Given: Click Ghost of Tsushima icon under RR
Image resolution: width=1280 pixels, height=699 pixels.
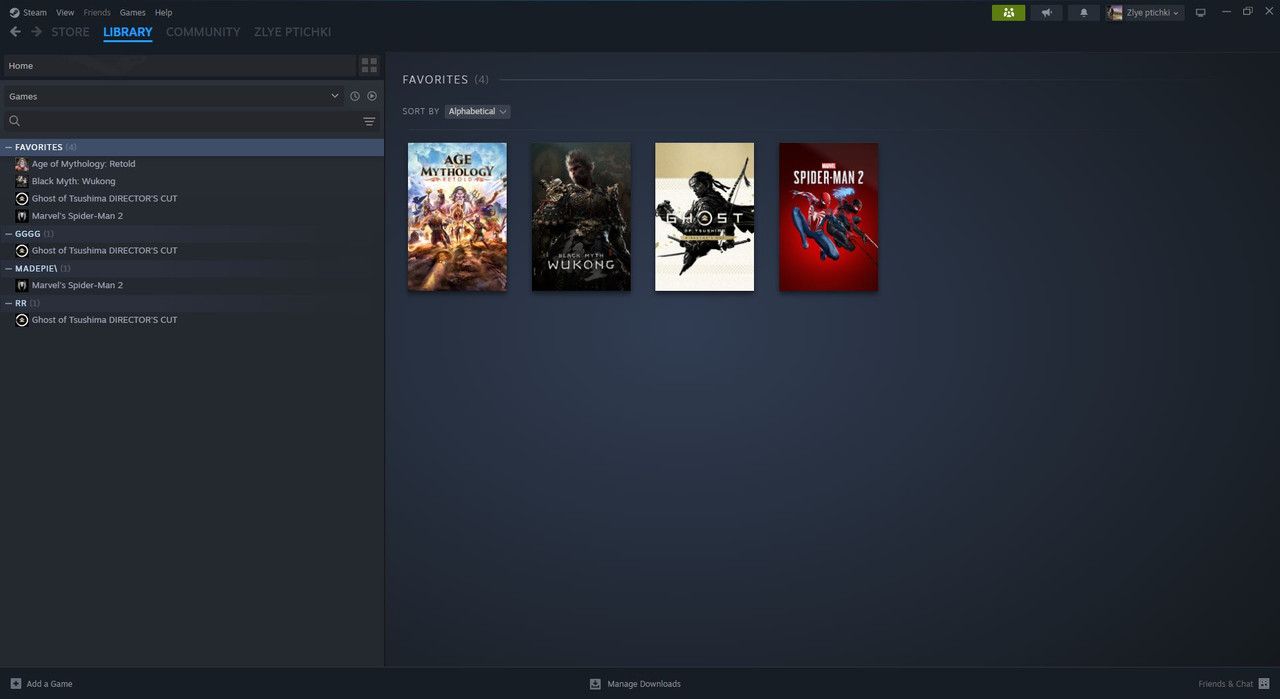Looking at the screenshot, I should 22,320.
